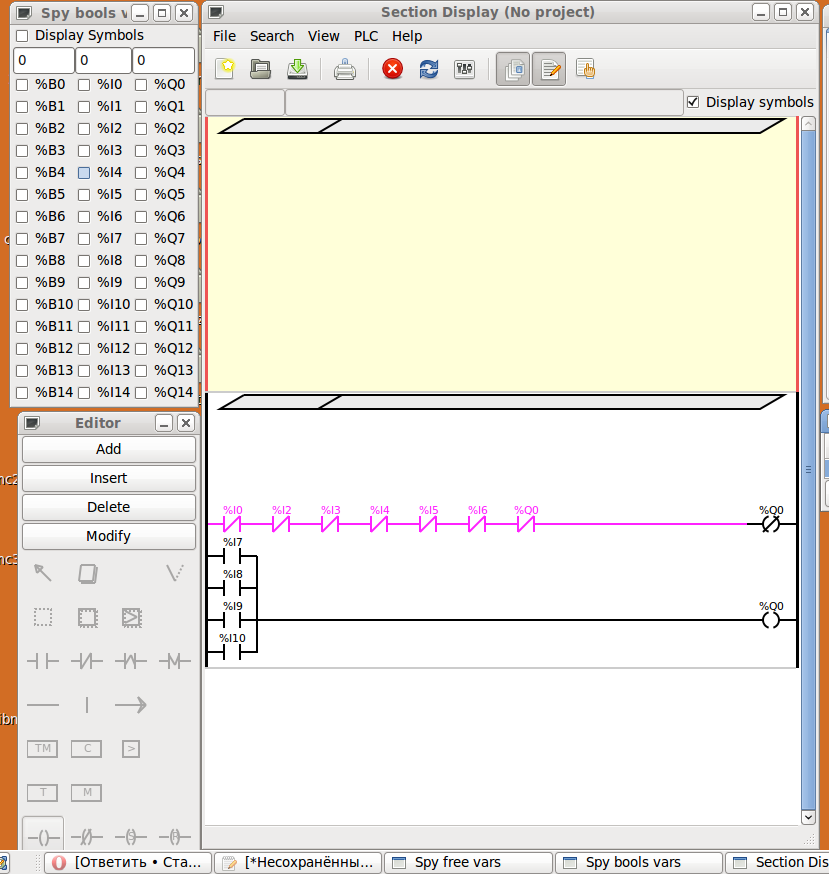Viewport: 829px width, 874px height.
Task: Pick the vertical connection line tool
Action: [x=87, y=705]
